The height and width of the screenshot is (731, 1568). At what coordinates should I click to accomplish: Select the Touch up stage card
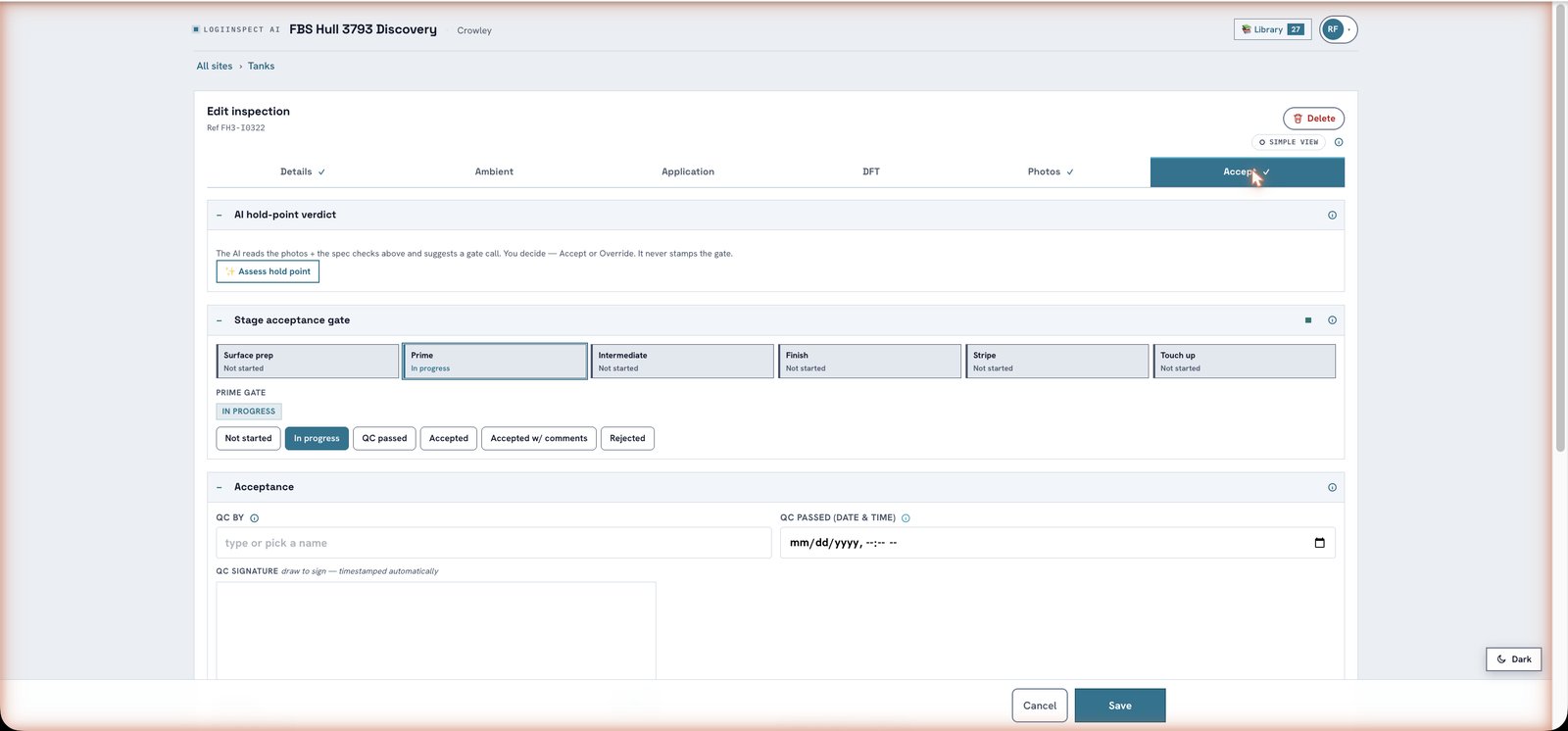tap(1245, 361)
